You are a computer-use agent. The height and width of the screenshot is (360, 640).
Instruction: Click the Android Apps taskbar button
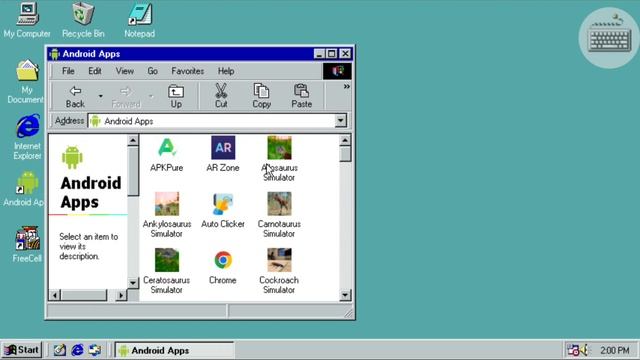(x=175, y=350)
